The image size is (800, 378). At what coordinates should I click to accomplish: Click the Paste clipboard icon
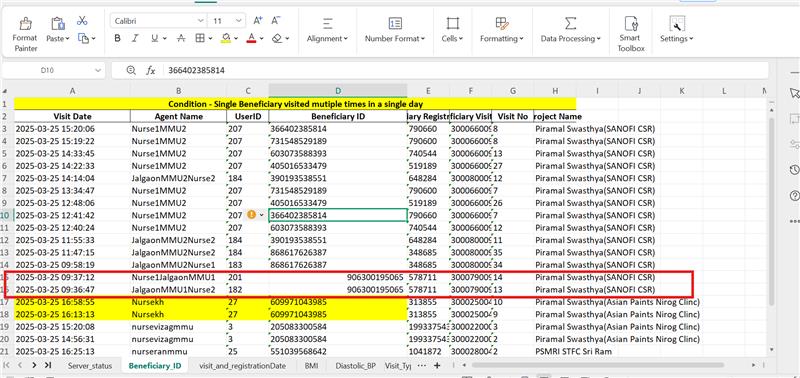coord(58,24)
